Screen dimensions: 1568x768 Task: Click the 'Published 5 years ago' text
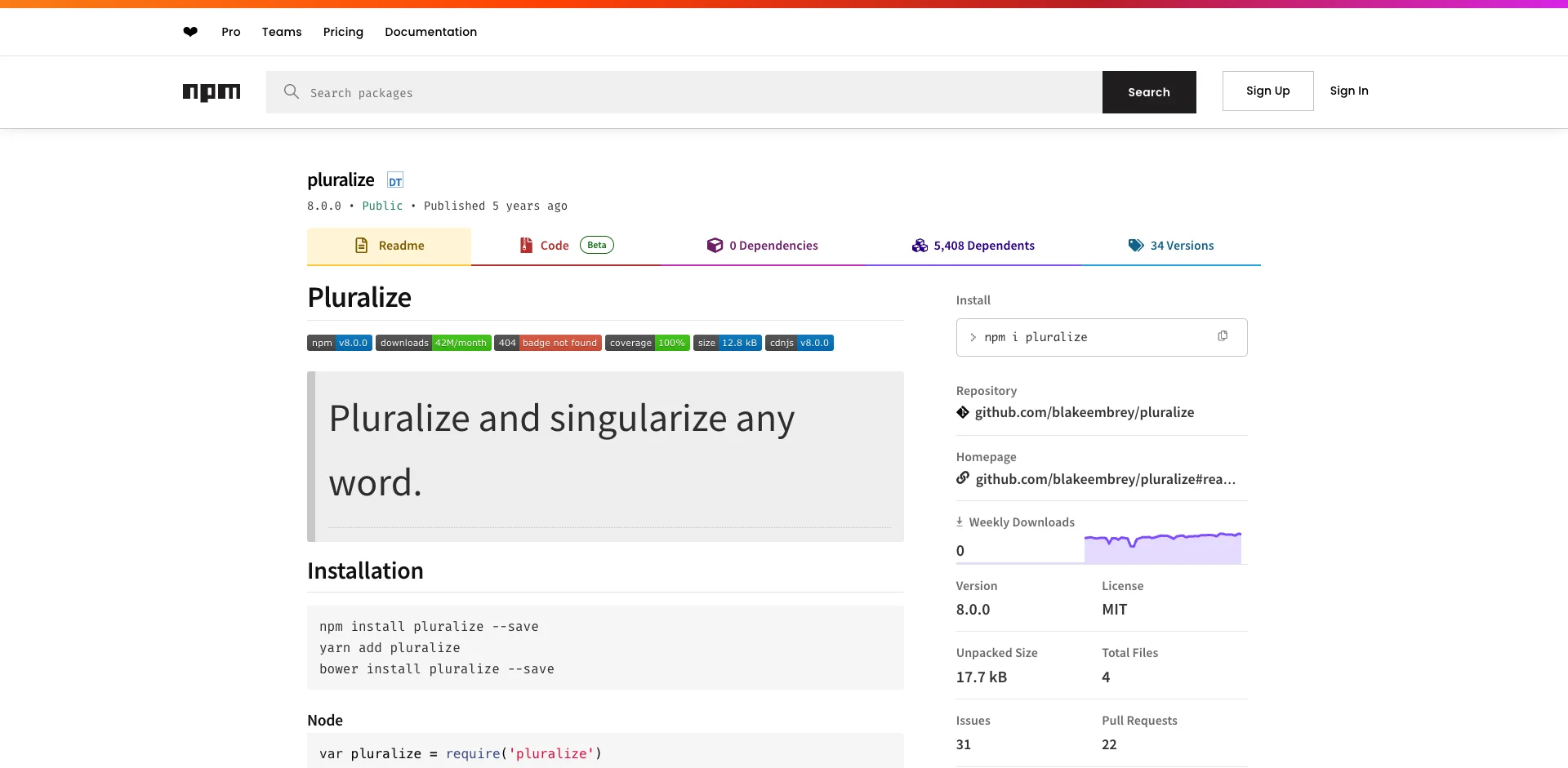(496, 206)
